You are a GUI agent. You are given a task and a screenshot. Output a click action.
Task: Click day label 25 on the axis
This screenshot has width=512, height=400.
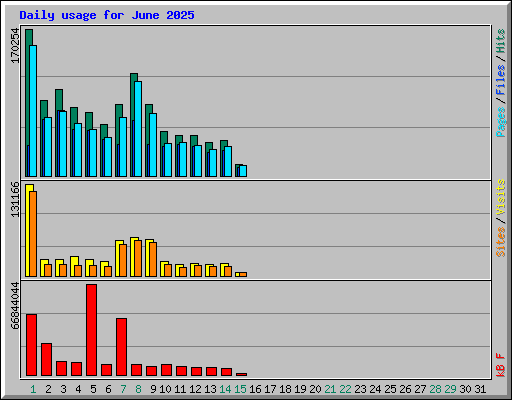[x=390, y=389]
